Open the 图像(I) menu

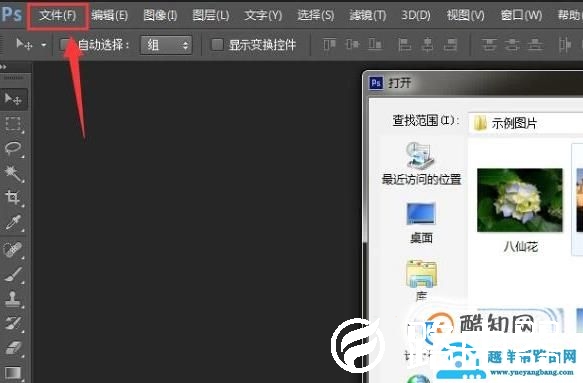(160, 16)
